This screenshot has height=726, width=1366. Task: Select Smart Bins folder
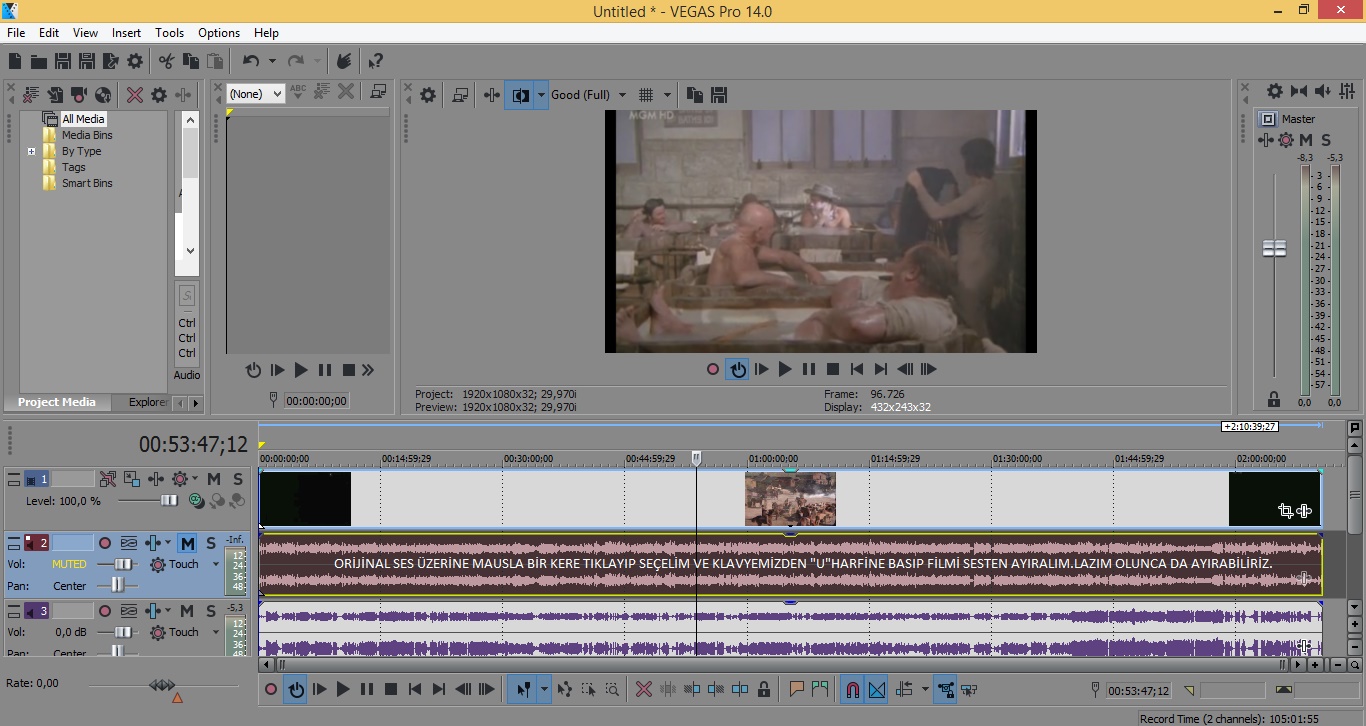87,183
